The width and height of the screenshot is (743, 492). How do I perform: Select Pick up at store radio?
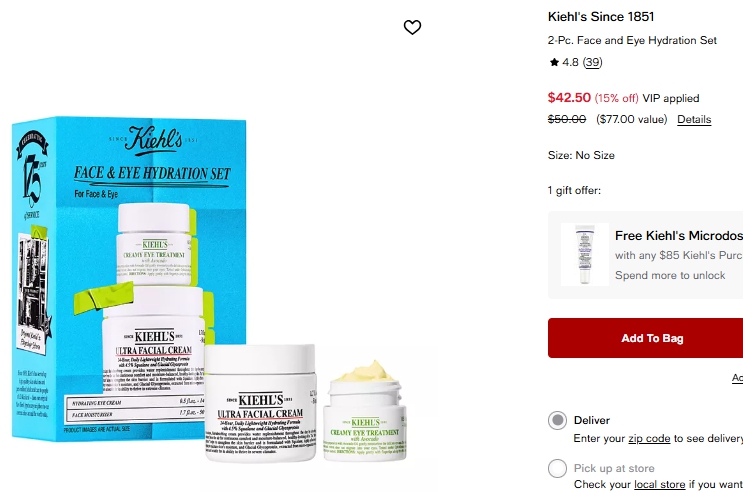click(x=557, y=468)
